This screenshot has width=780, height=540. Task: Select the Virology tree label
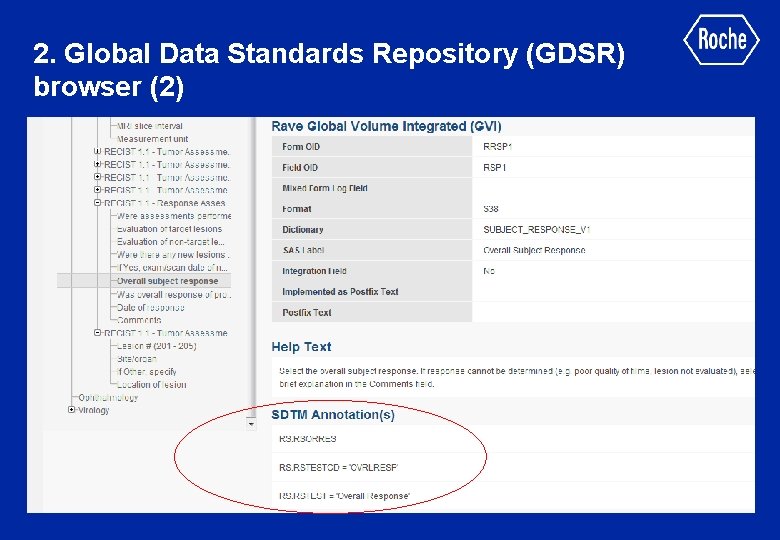pos(94,410)
